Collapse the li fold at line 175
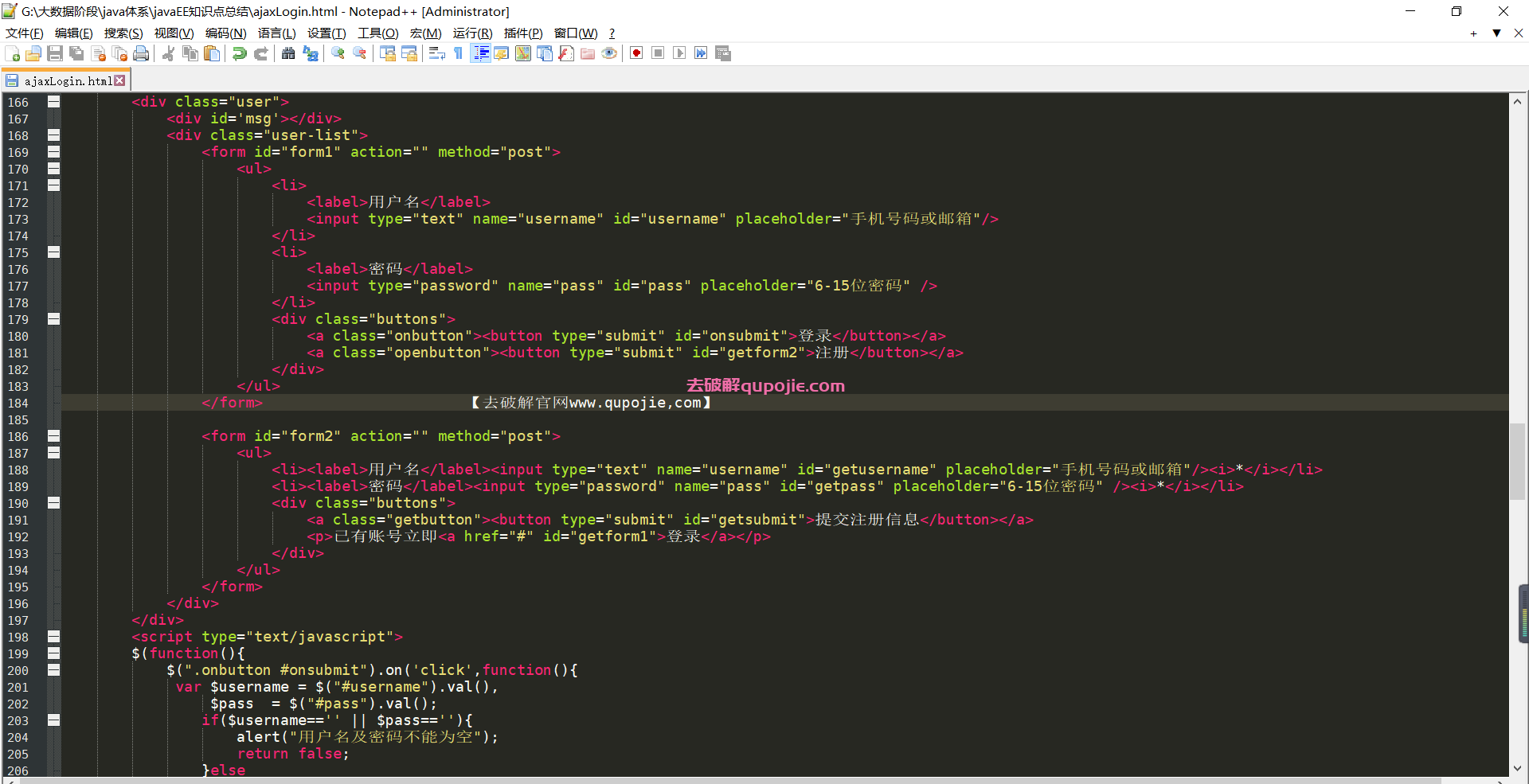1529x784 pixels. point(53,252)
